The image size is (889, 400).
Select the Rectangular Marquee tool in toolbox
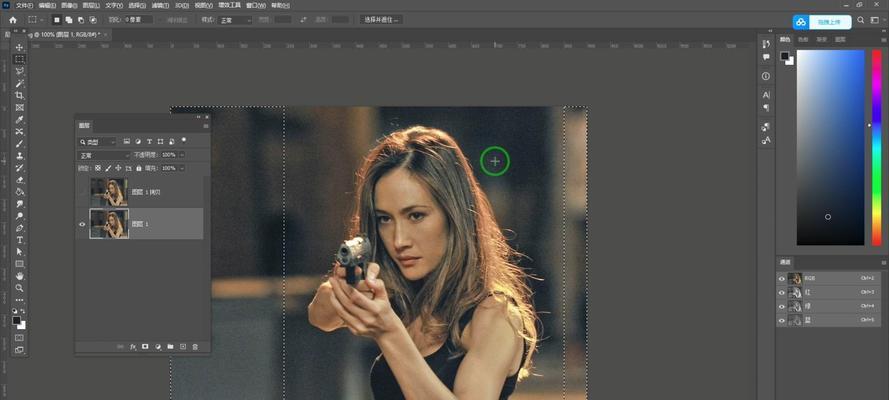click(19, 59)
